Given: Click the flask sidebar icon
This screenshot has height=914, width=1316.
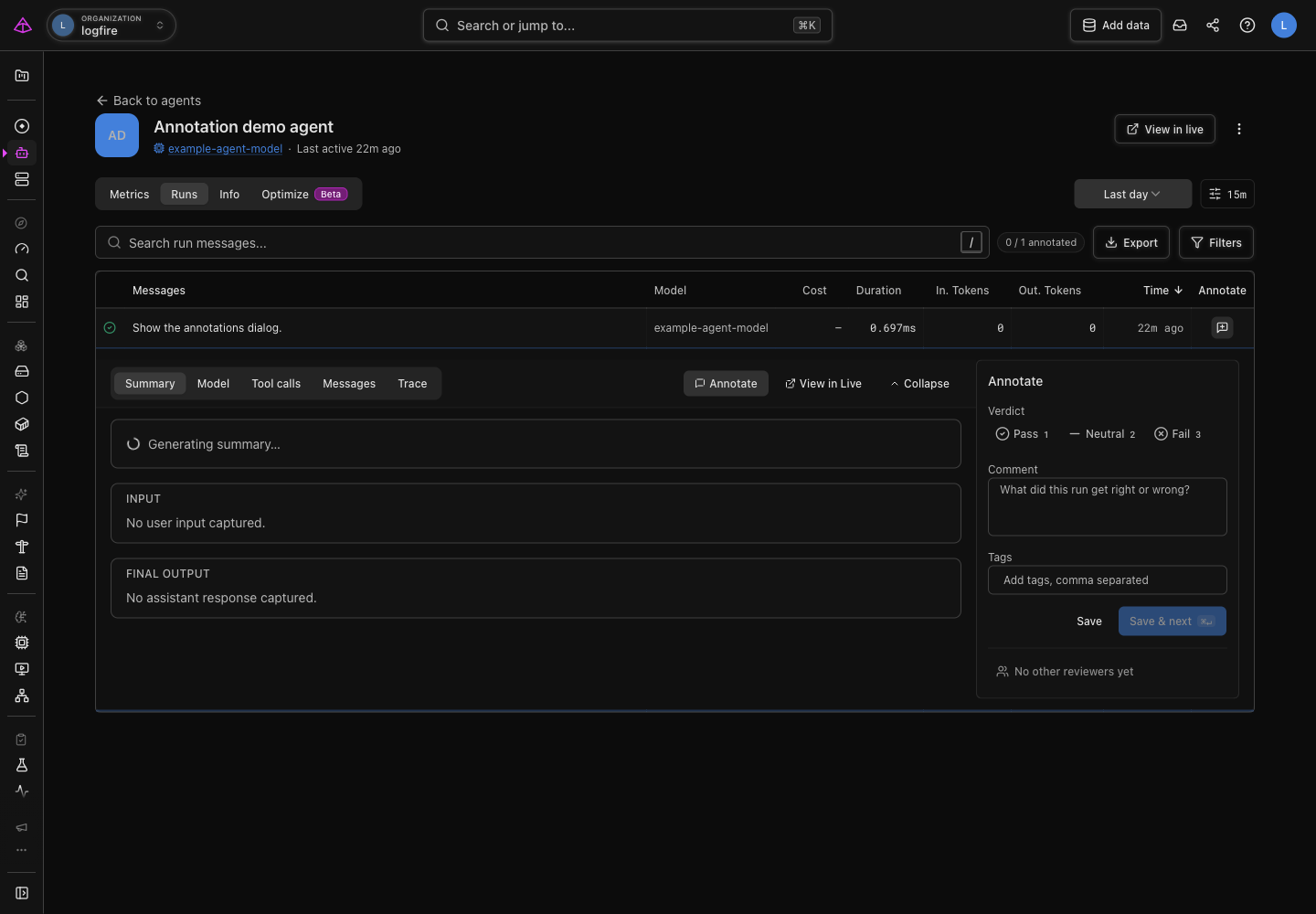Looking at the screenshot, I should coord(22,765).
